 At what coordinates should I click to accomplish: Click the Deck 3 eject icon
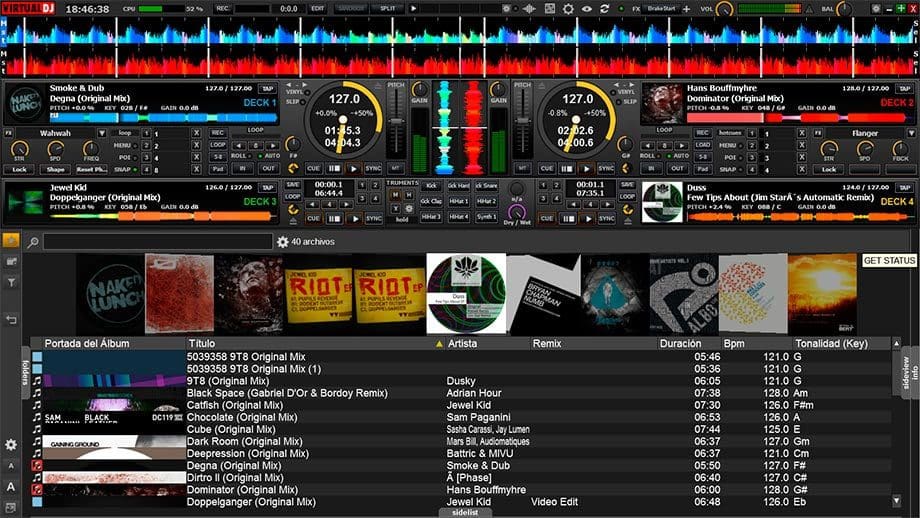coord(293,222)
